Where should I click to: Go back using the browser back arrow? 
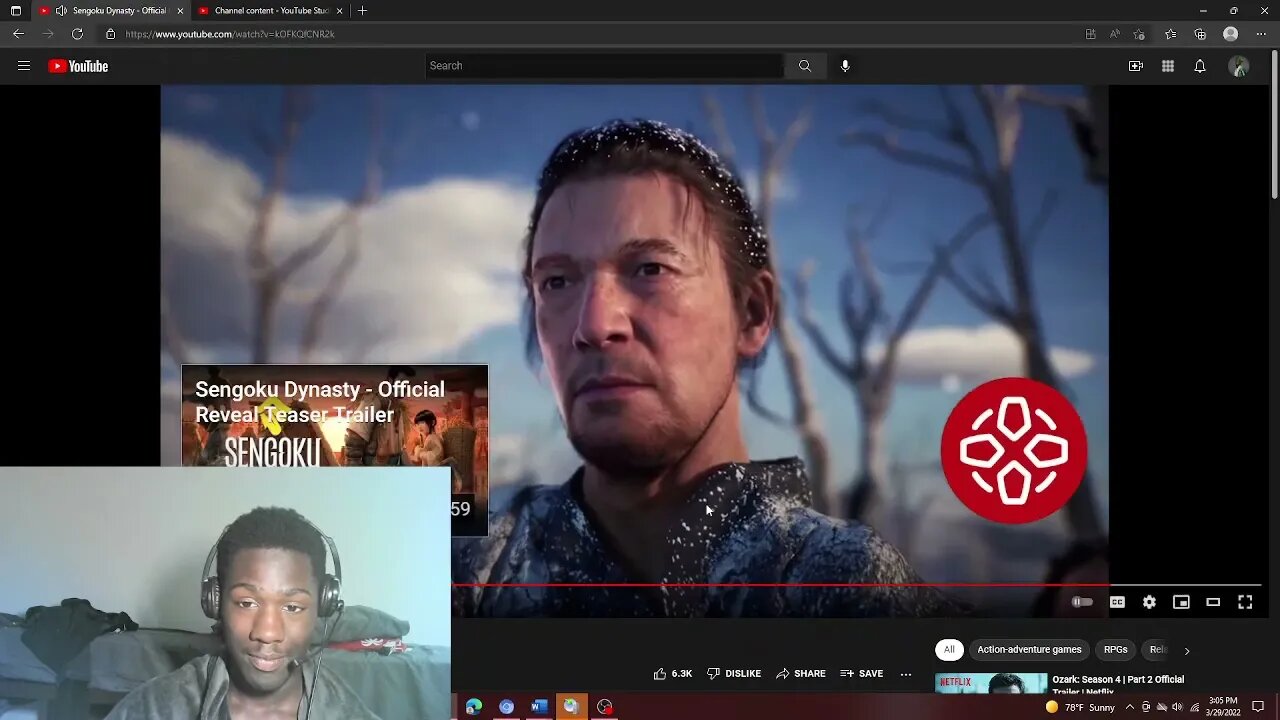pos(18,34)
